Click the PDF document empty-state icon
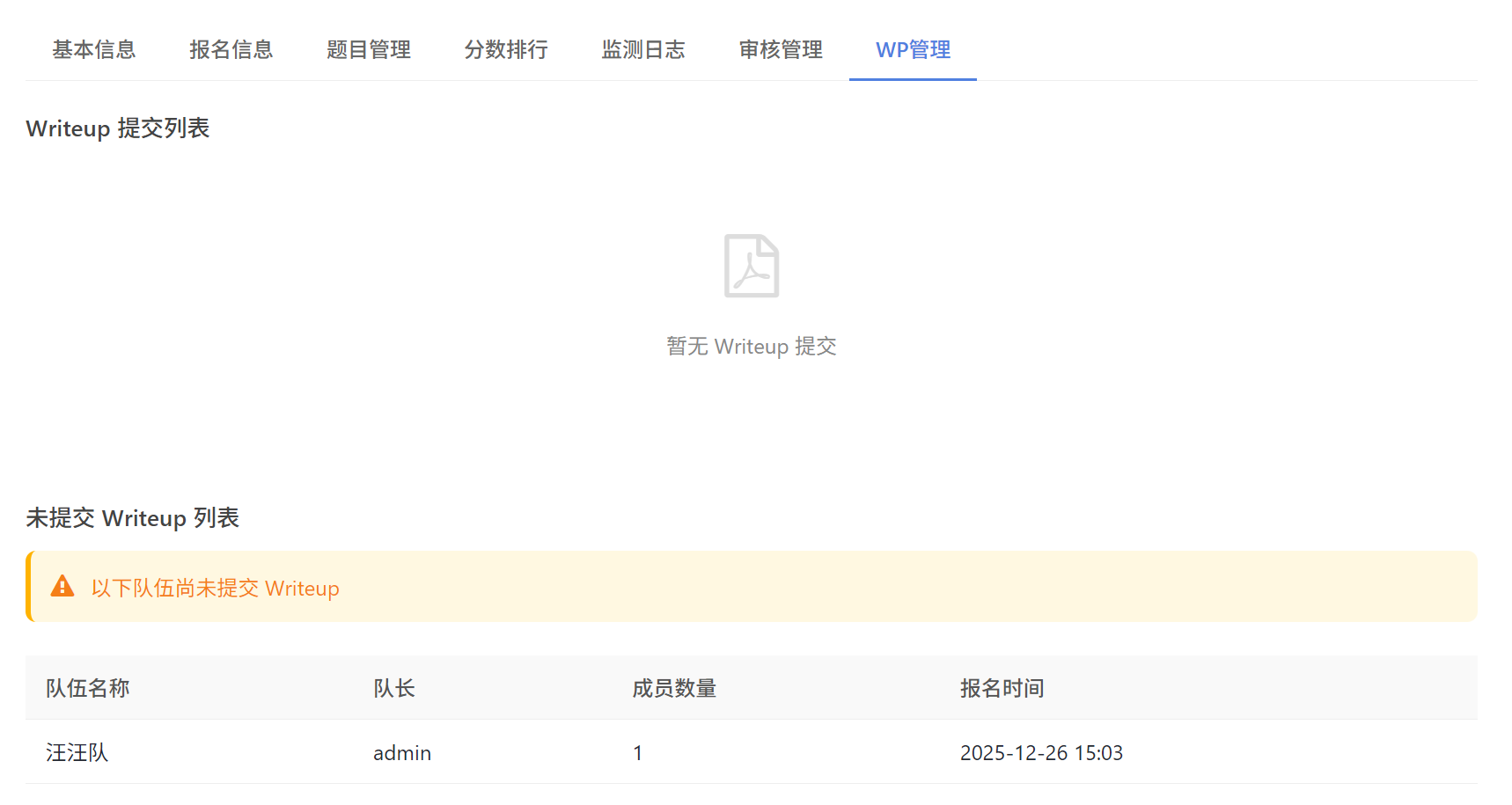 pyautogui.click(x=751, y=266)
